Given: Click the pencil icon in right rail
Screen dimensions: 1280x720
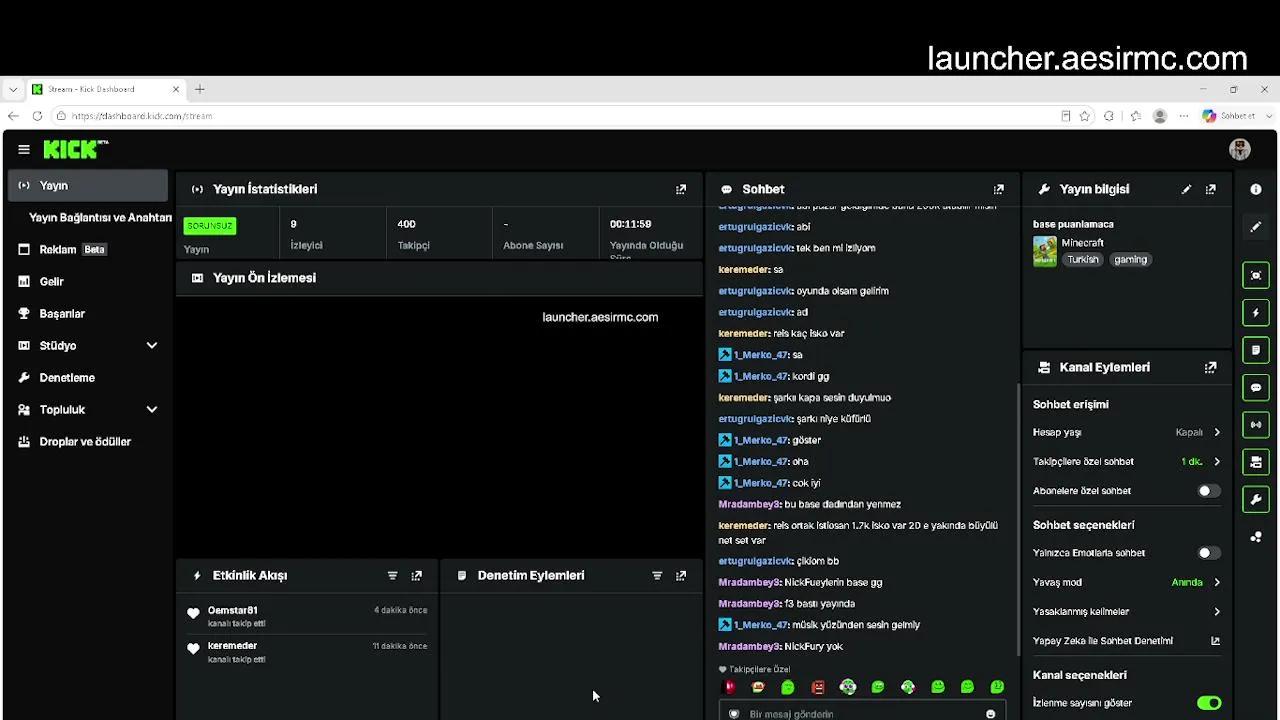Looking at the screenshot, I should 1256,227.
